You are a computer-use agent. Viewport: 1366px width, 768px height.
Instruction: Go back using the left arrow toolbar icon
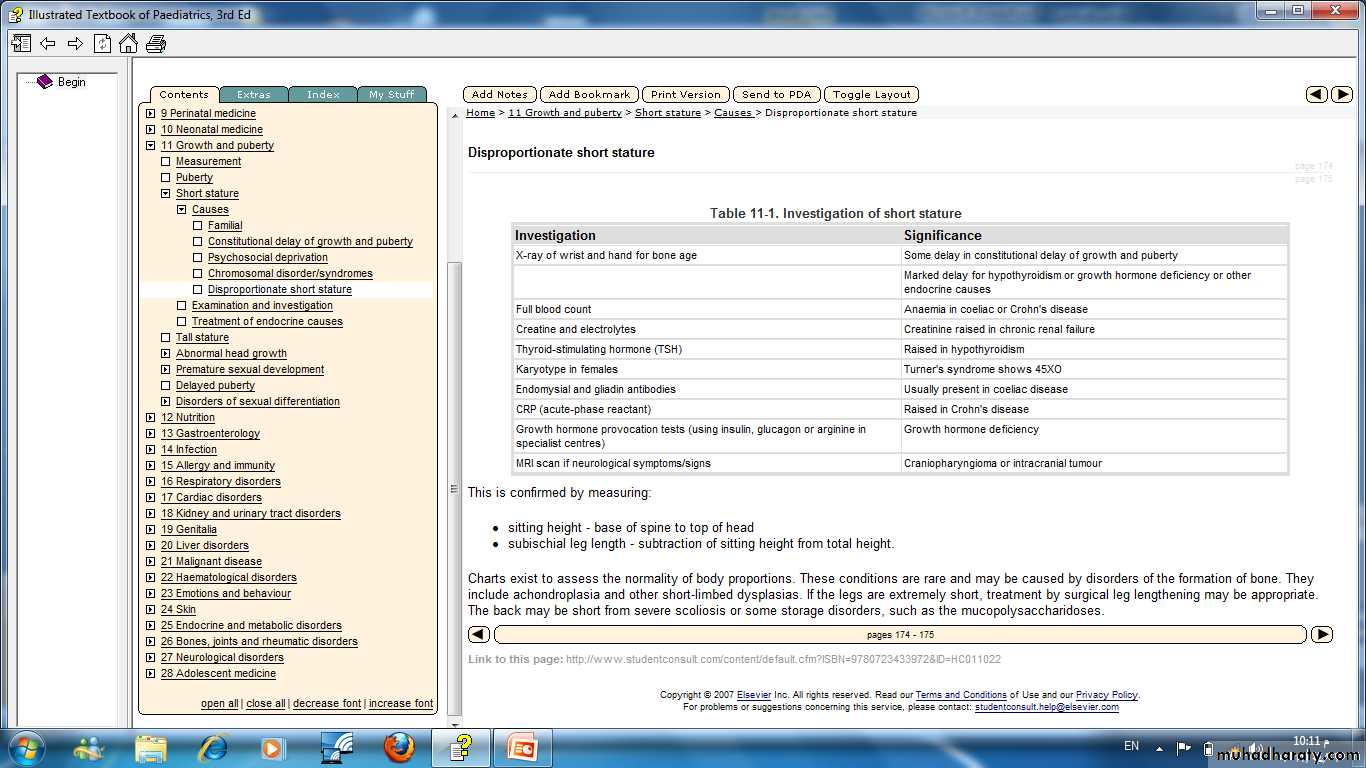click(x=48, y=43)
